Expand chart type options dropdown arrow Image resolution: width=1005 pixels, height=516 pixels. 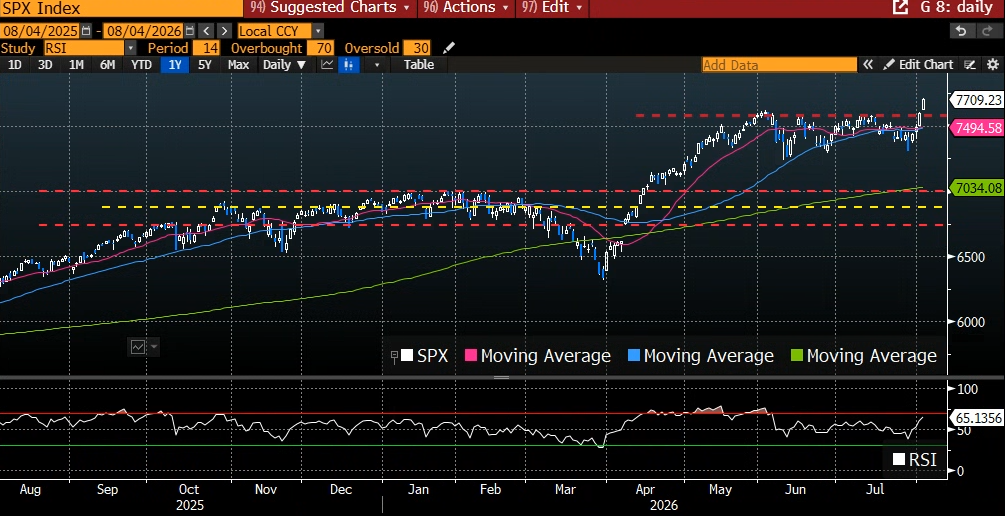tap(377, 65)
